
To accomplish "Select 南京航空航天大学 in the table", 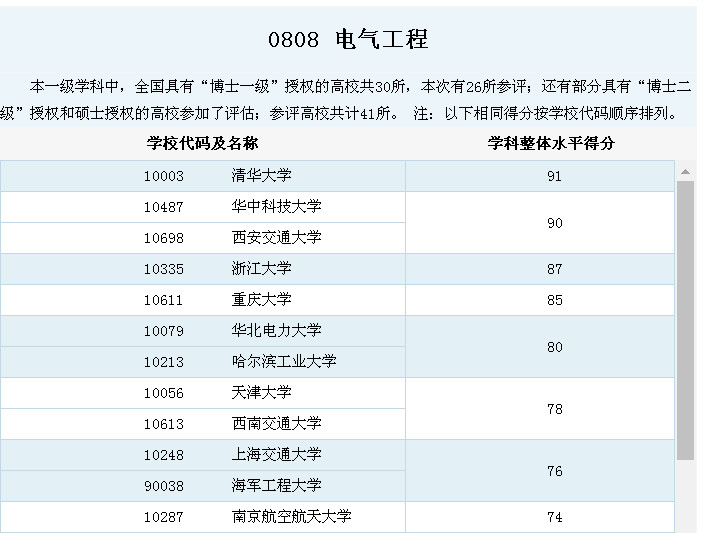I will point(291,516).
